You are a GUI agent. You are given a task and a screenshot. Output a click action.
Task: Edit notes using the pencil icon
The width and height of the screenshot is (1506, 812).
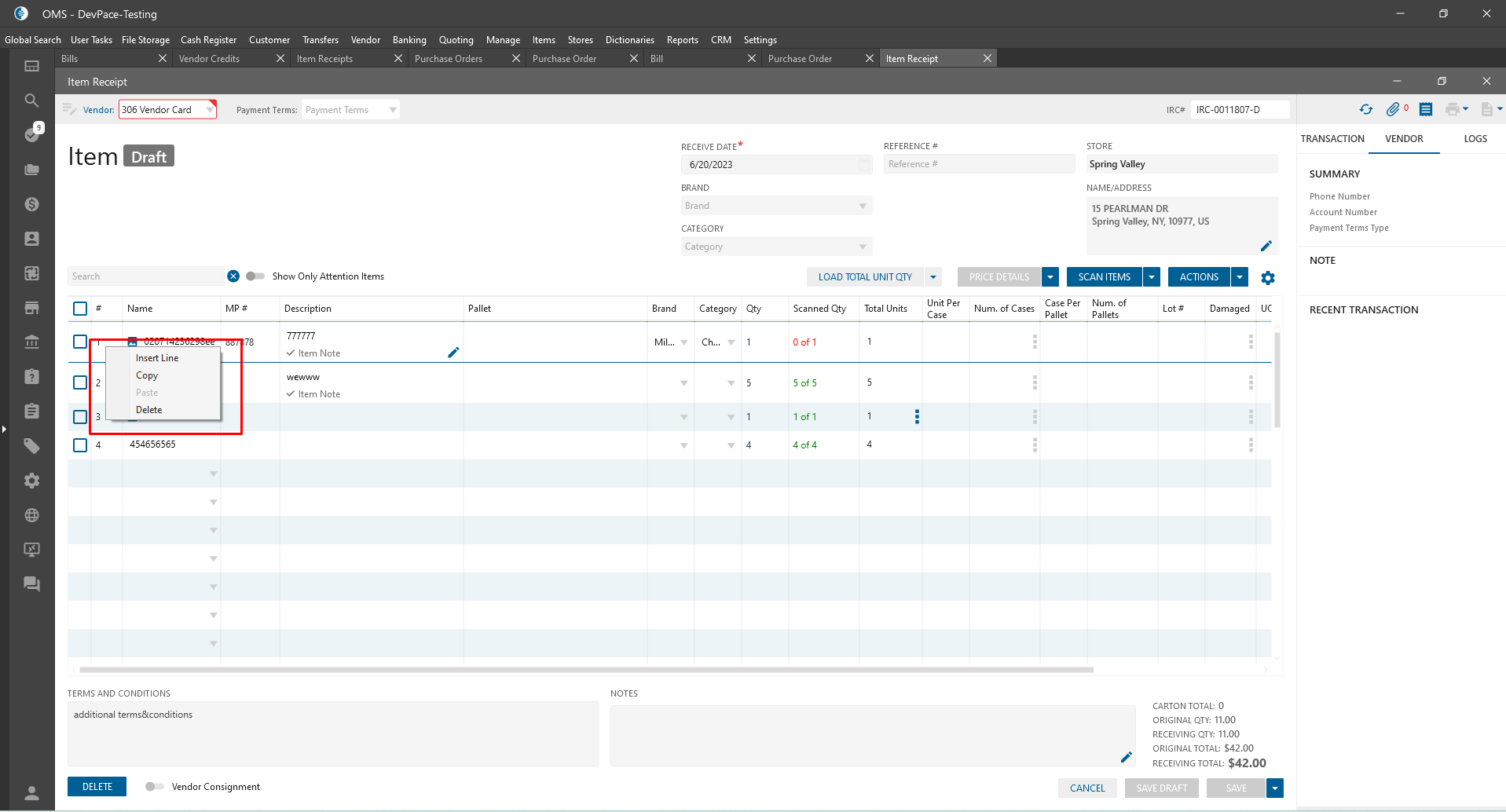coord(1126,757)
